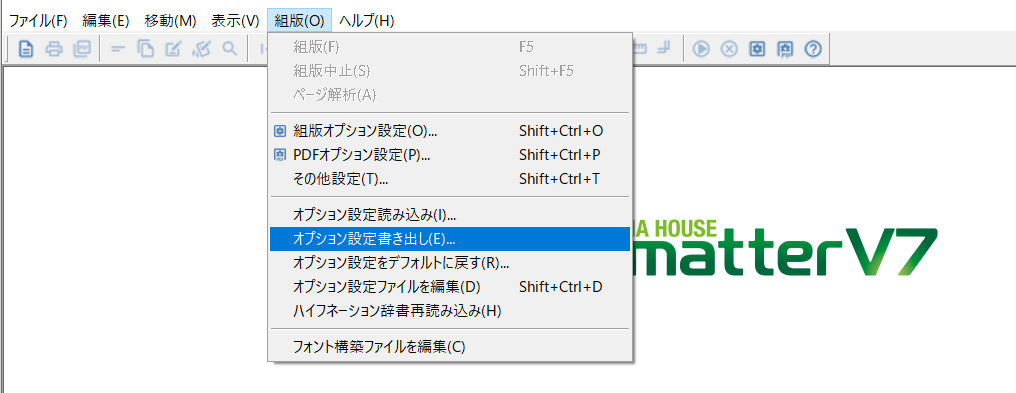Close the open 組版(O) menu header
Viewport: 1016px width, 393px height.
pos(299,21)
